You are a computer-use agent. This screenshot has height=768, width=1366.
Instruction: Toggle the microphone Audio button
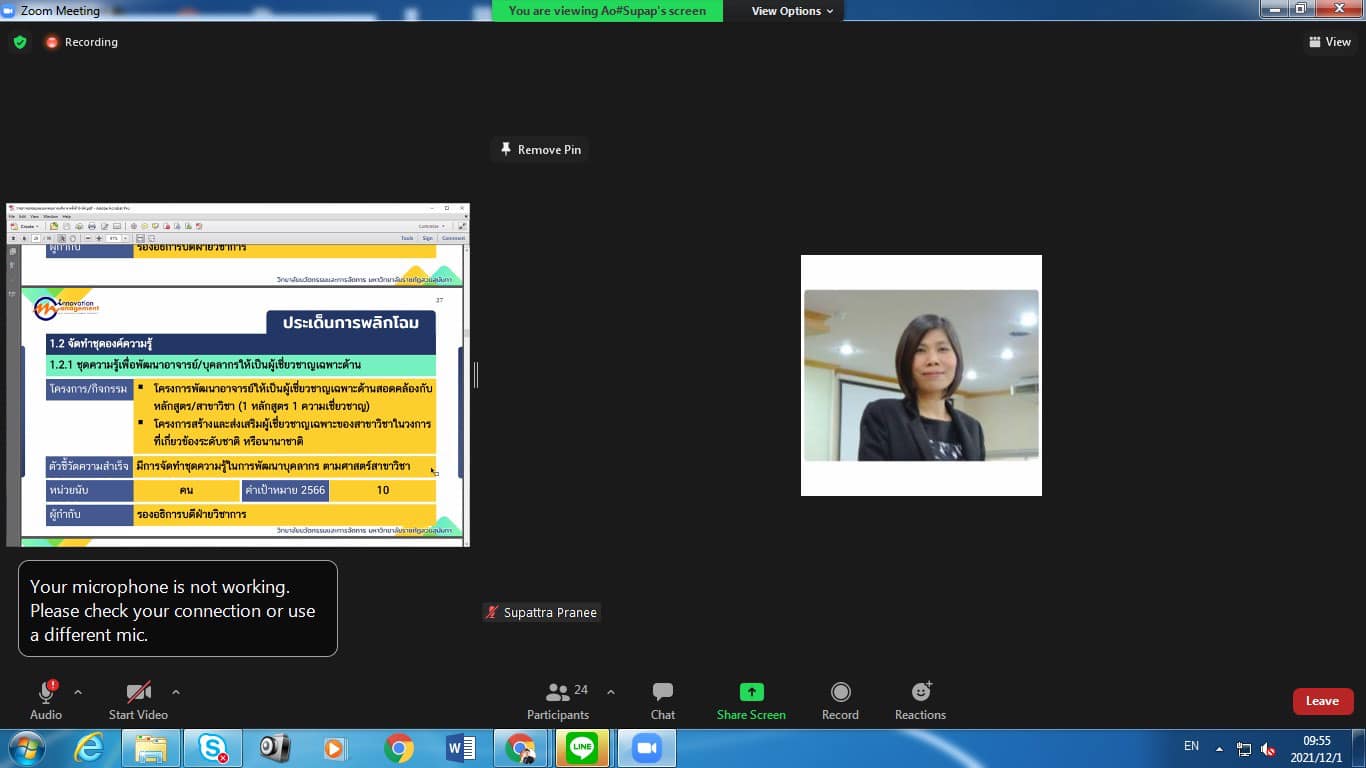pyautogui.click(x=46, y=692)
